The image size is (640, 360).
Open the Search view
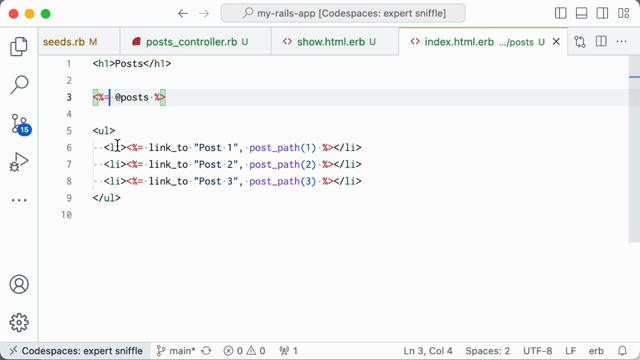click(x=19, y=85)
